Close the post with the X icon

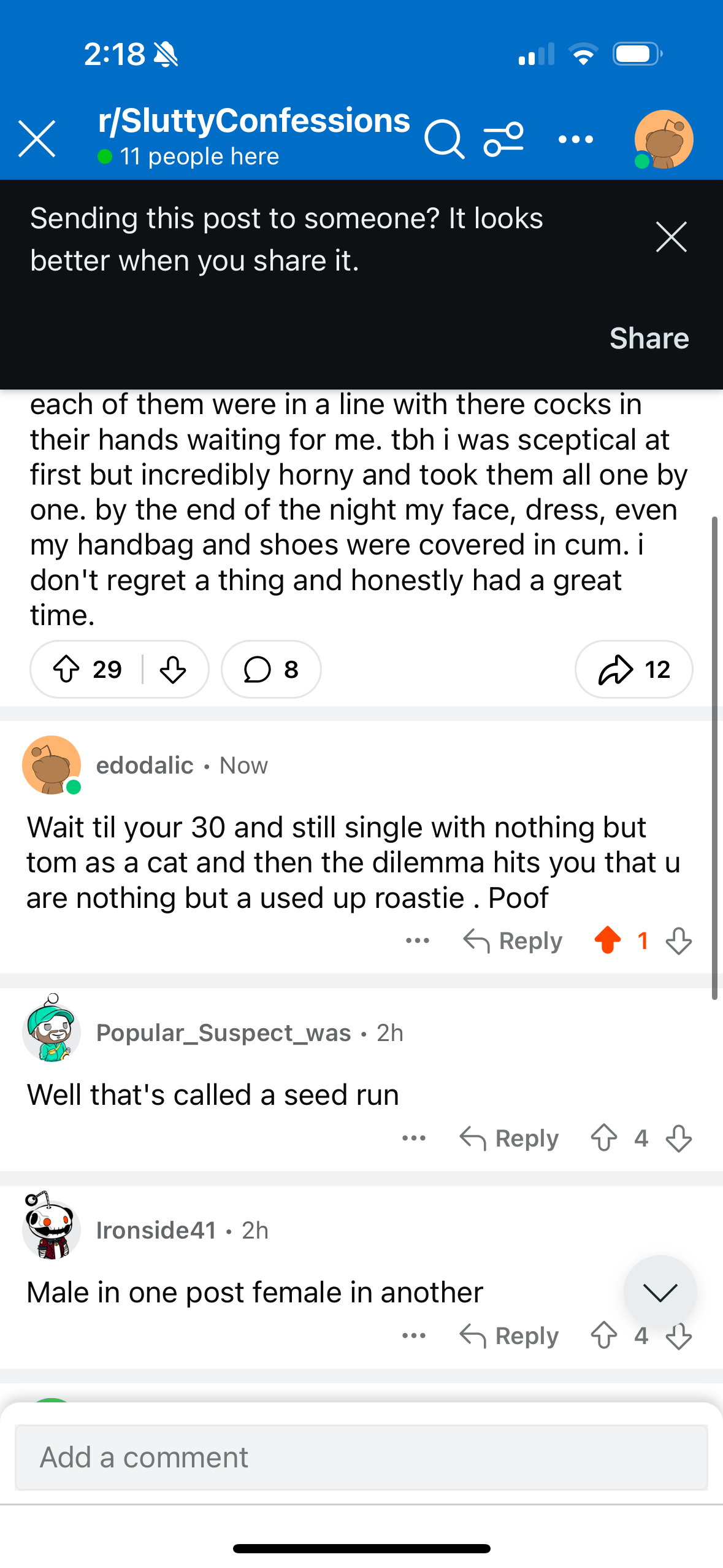click(37, 139)
